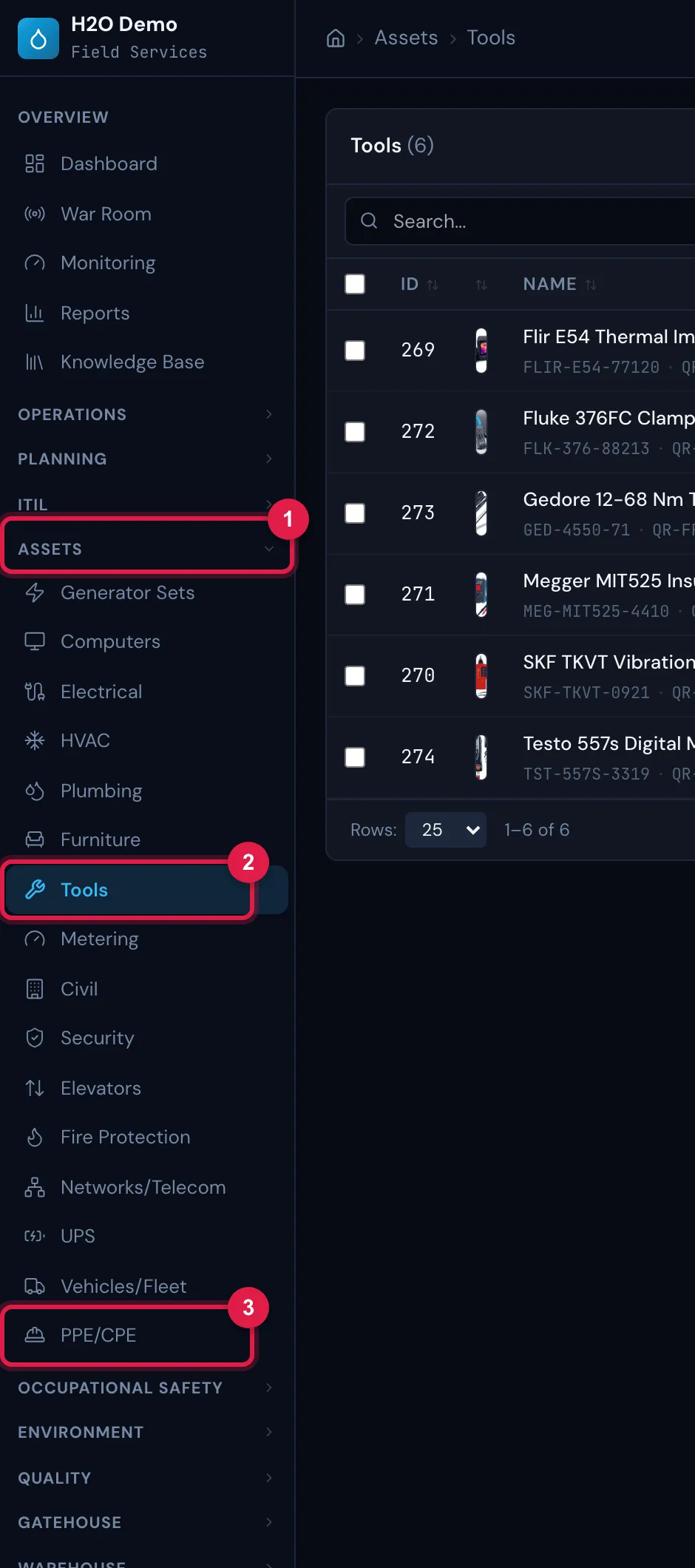
Task: Click the H2O Demo water drop logo
Action: [x=38, y=38]
